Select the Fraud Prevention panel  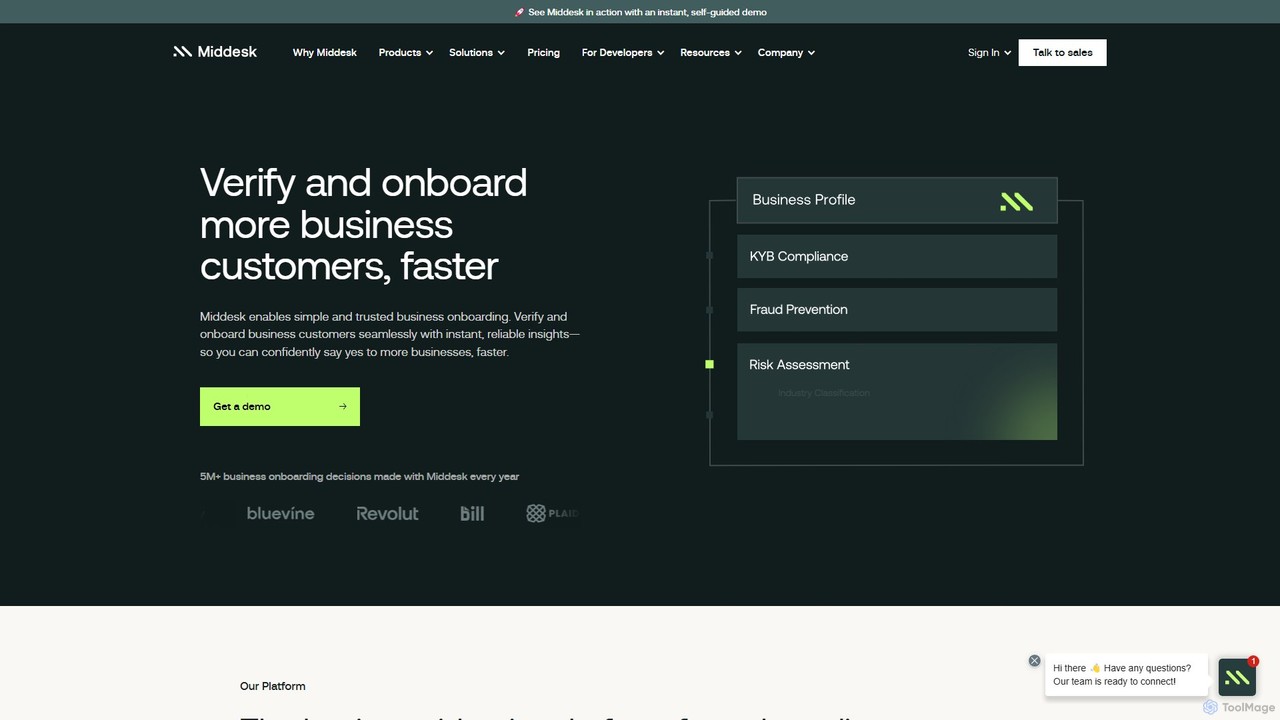click(897, 309)
